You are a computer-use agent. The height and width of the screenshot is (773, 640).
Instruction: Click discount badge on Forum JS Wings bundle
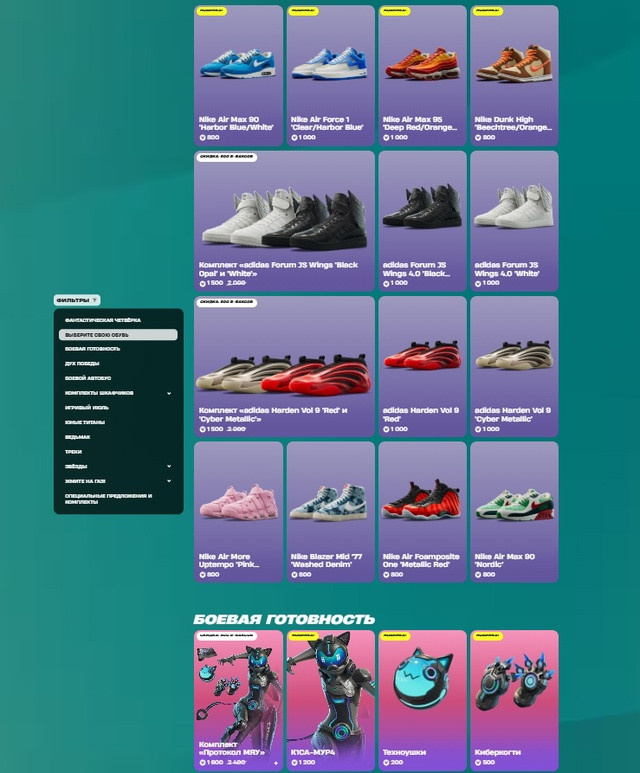click(227, 157)
